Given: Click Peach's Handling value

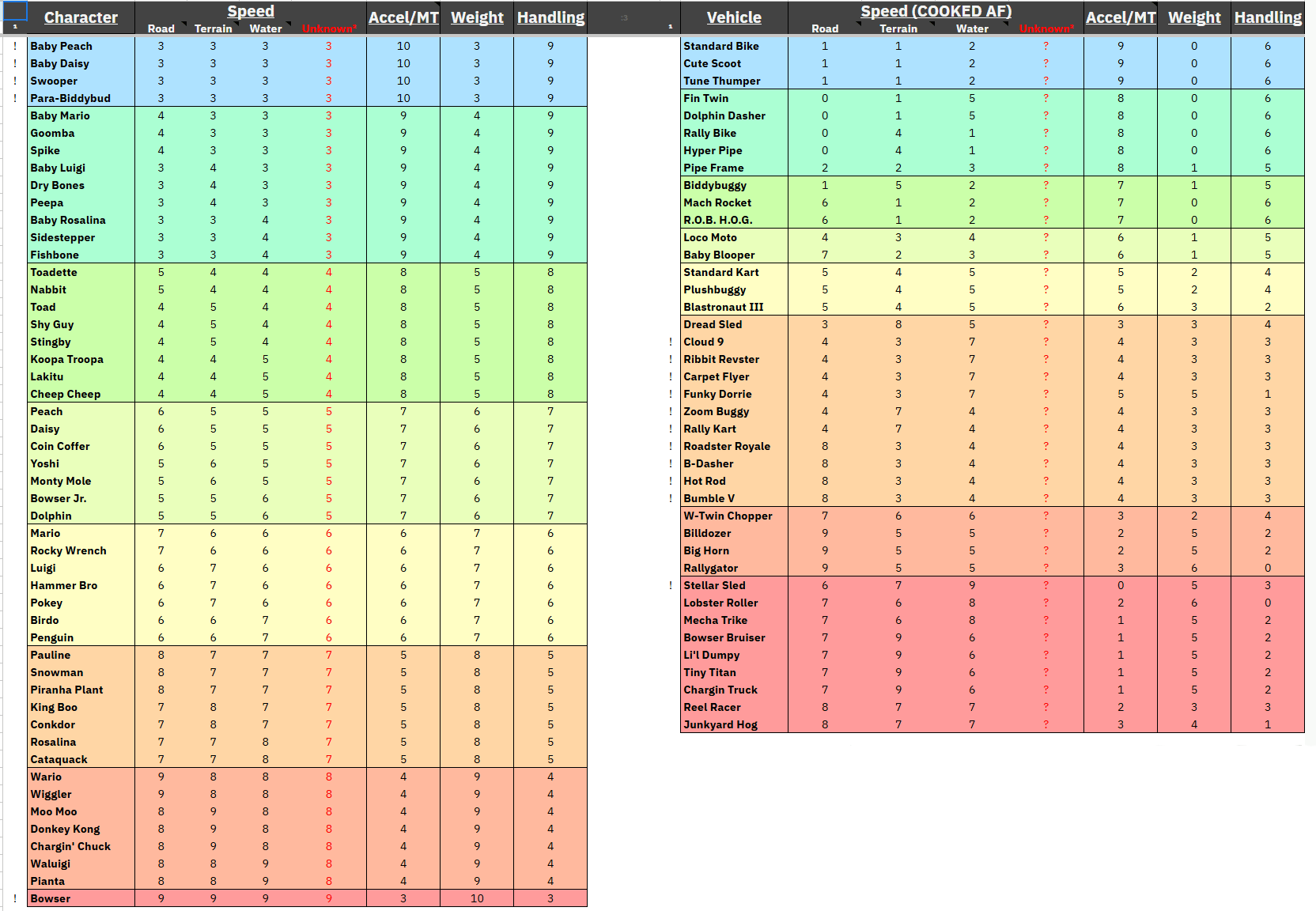Looking at the screenshot, I should [x=550, y=411].
